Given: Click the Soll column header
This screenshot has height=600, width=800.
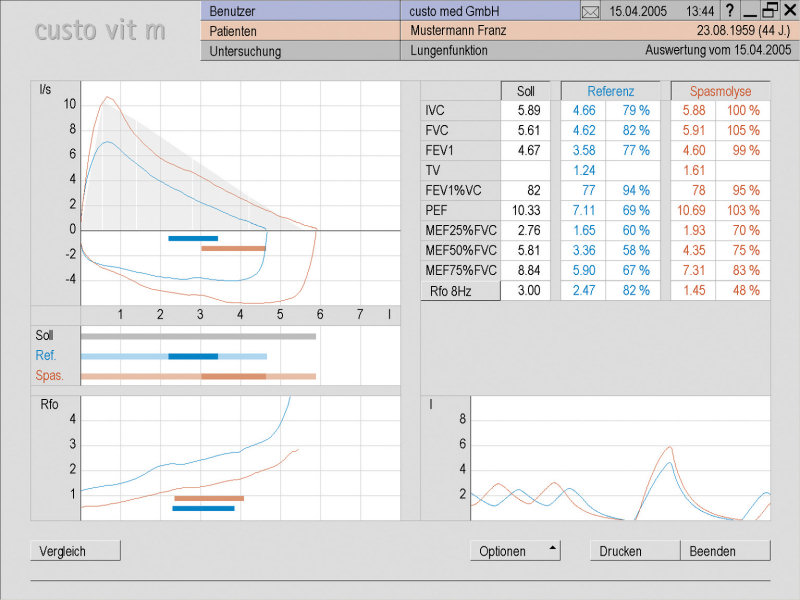Looking at the screenshot, I should (525, 91).
